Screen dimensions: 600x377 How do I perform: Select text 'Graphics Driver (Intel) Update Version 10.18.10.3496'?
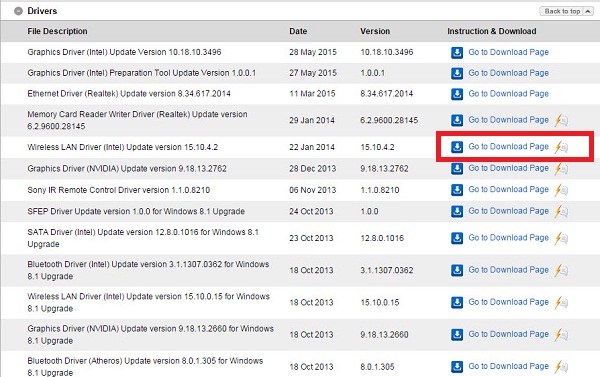coord(124,52)
